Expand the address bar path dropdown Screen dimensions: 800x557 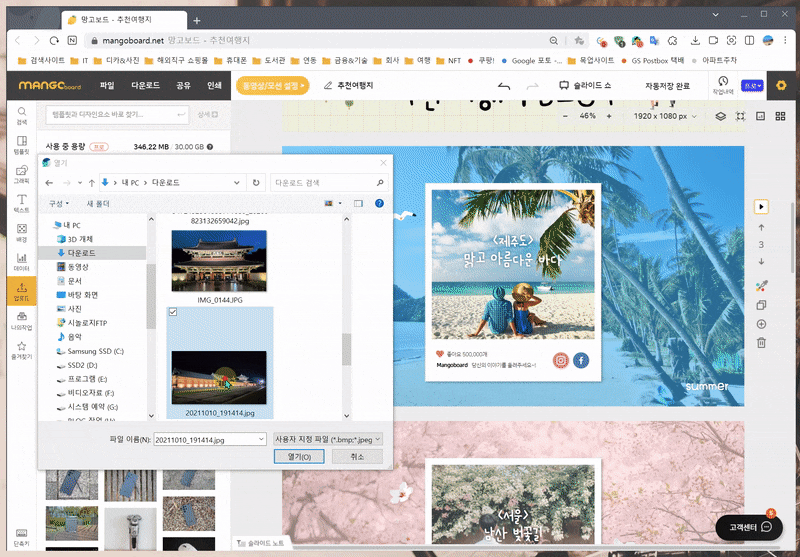237,183
